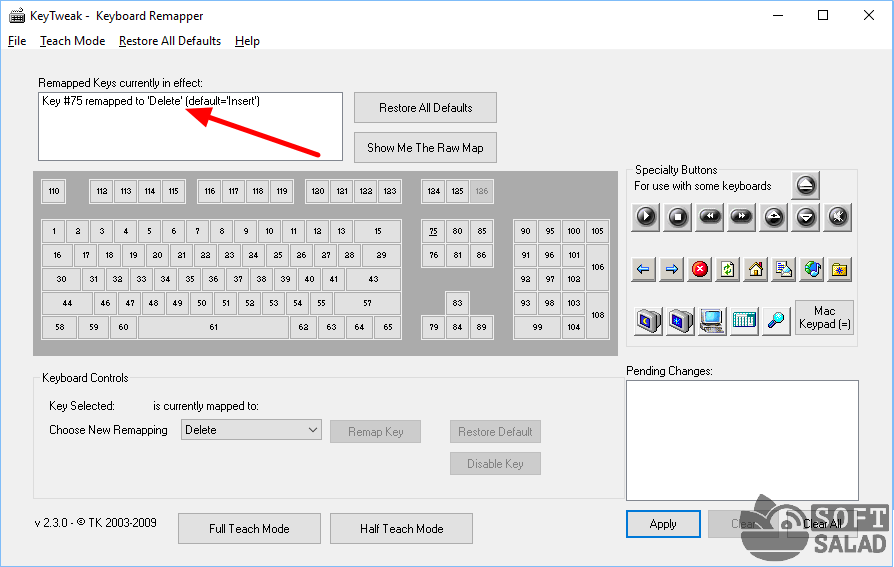Pick the browser Refresh specialty icon

[x=728, y=269]
